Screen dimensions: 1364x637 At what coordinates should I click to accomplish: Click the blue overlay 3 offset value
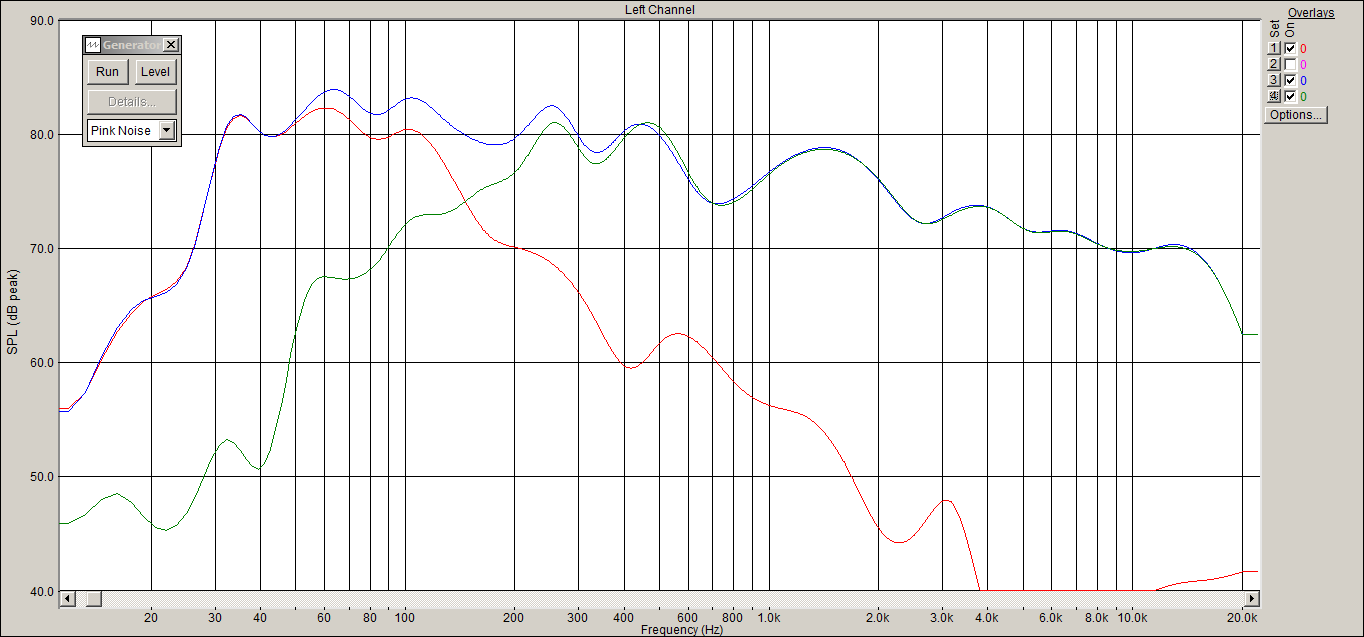tap(1303, 80)
